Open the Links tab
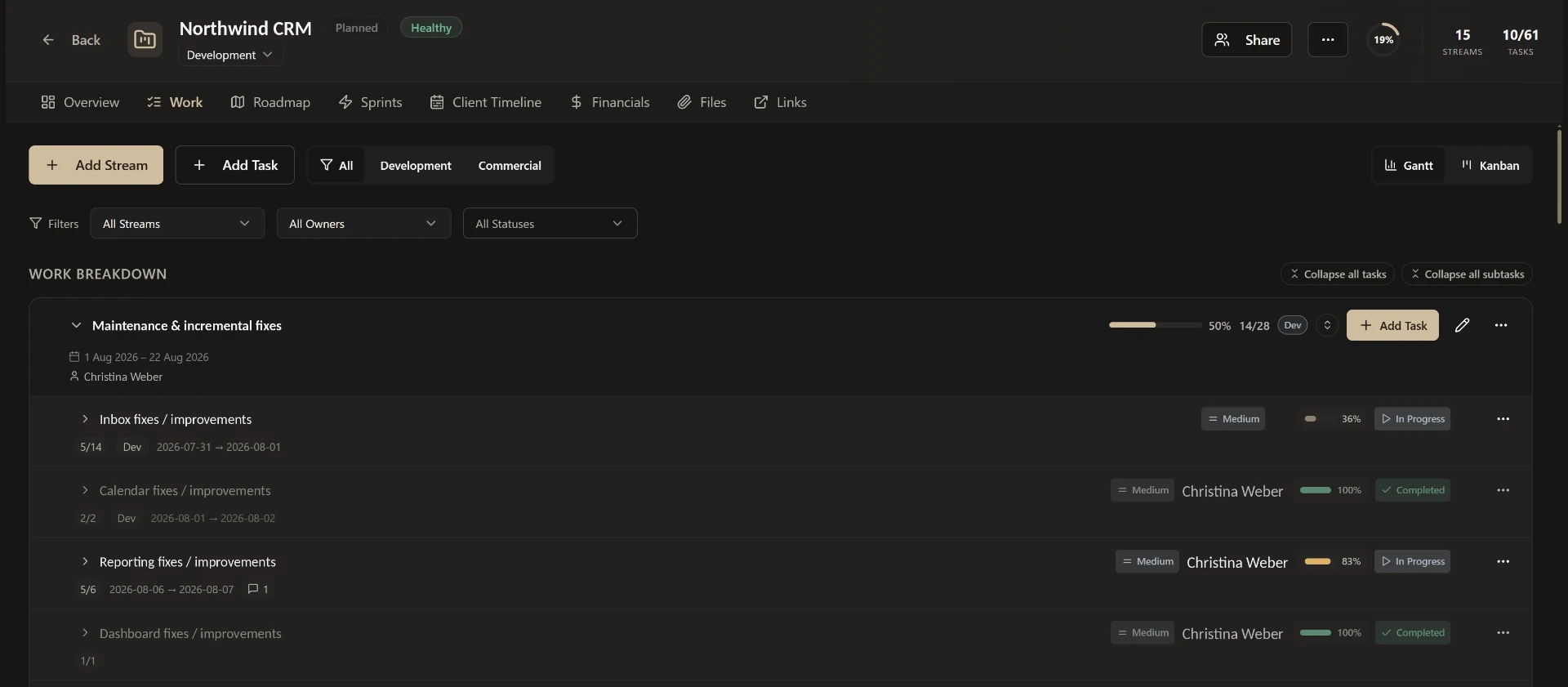The width and height of the screenshot is (1568, 687). point(780,102)
